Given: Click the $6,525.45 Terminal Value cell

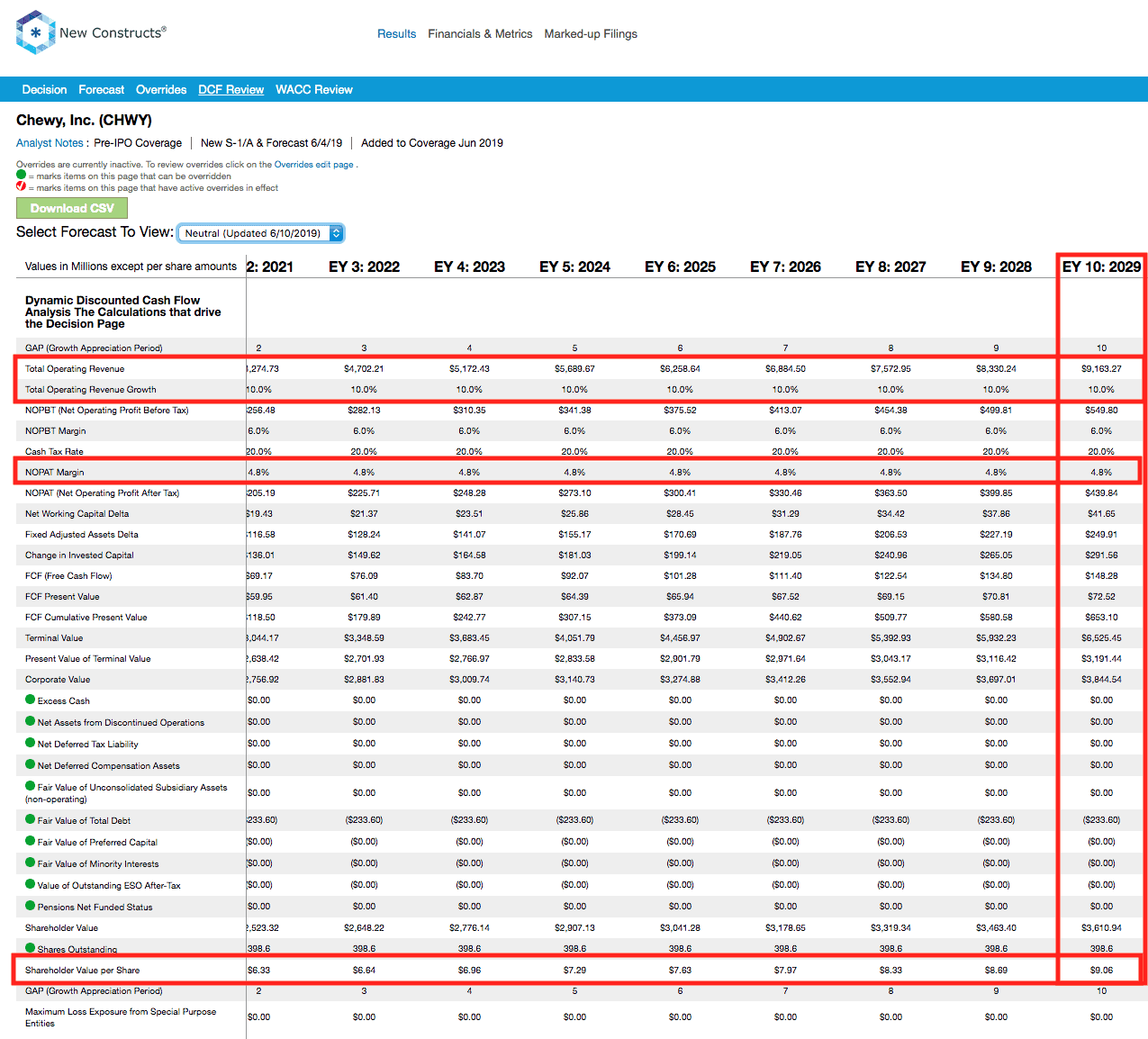Looking at the screenshot, I should coord(1101,637).
